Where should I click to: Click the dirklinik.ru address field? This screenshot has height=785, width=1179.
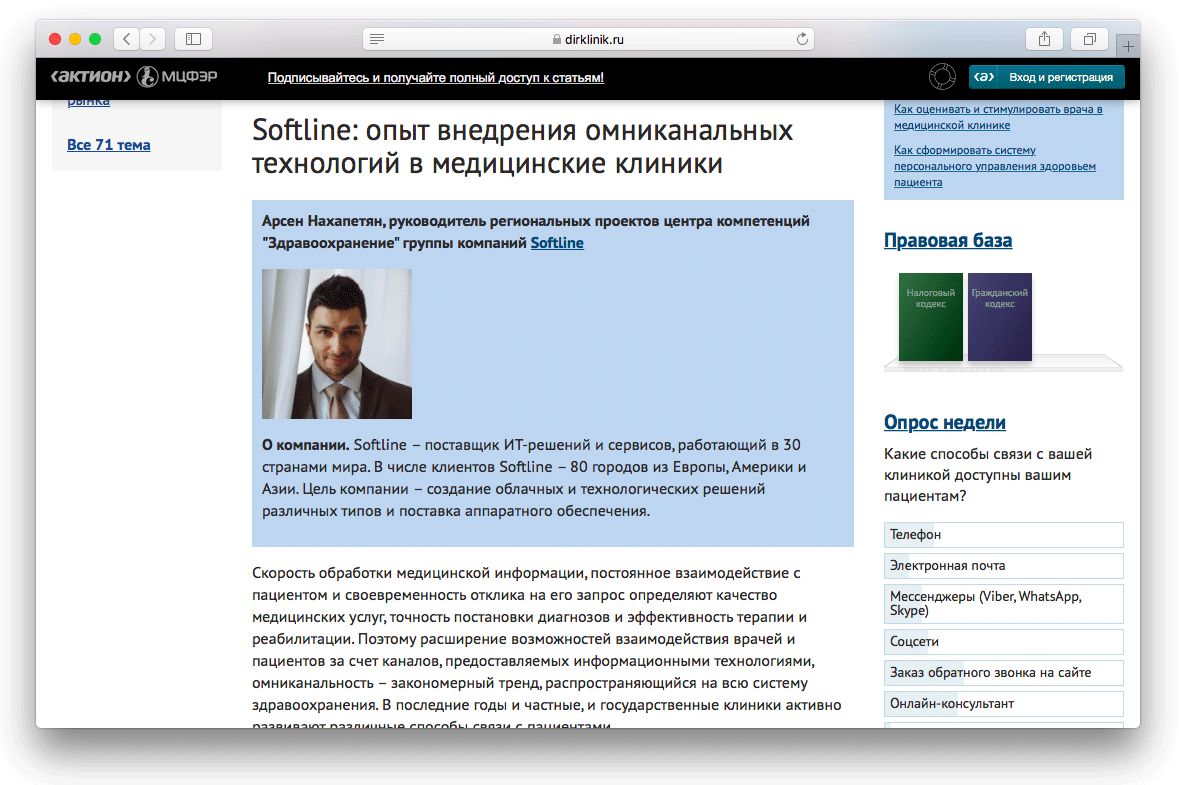pos(588,39)
